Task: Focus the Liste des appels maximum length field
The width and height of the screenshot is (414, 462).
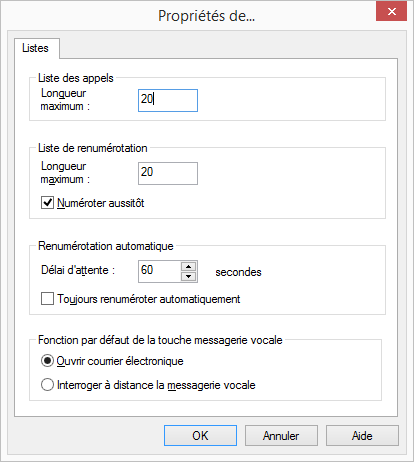Action: [x=168, y=100]
